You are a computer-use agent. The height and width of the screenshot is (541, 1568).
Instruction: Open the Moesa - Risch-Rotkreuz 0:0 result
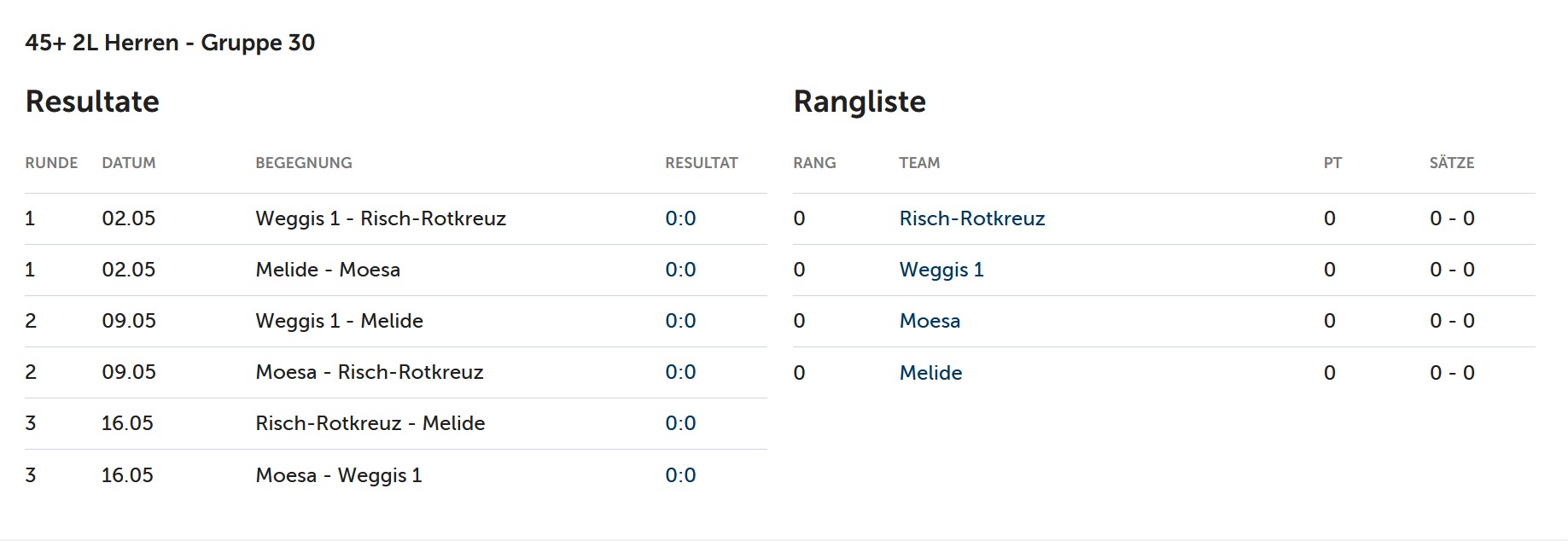coord(680,372)
